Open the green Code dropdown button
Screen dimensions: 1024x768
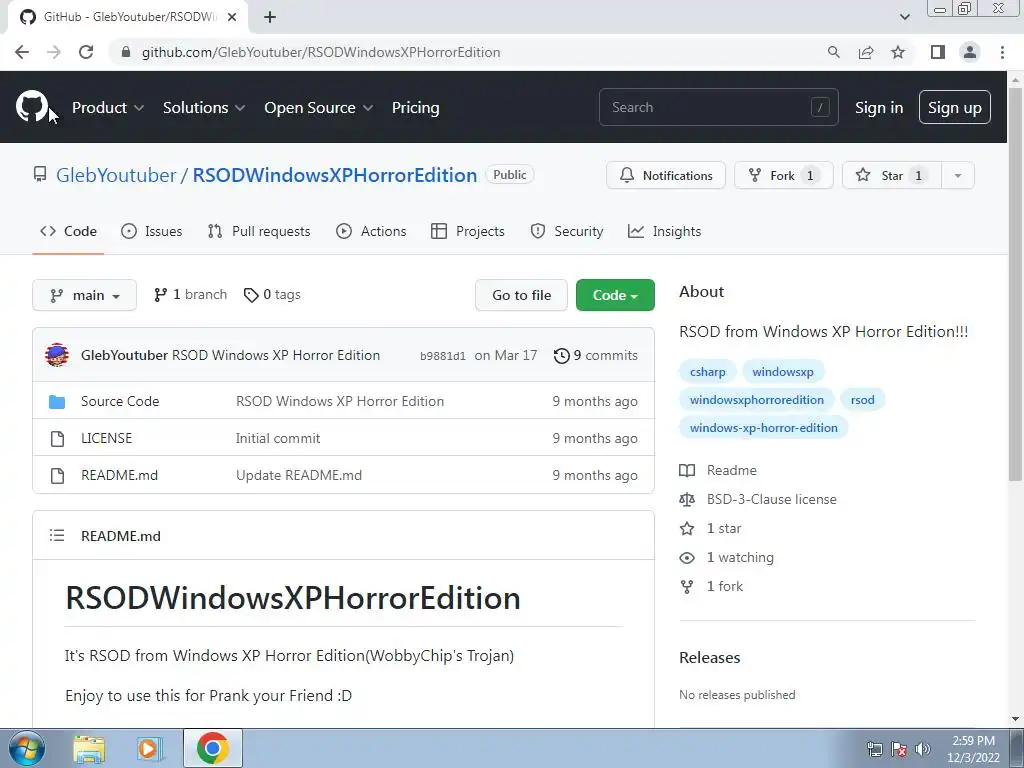point(615,295)
